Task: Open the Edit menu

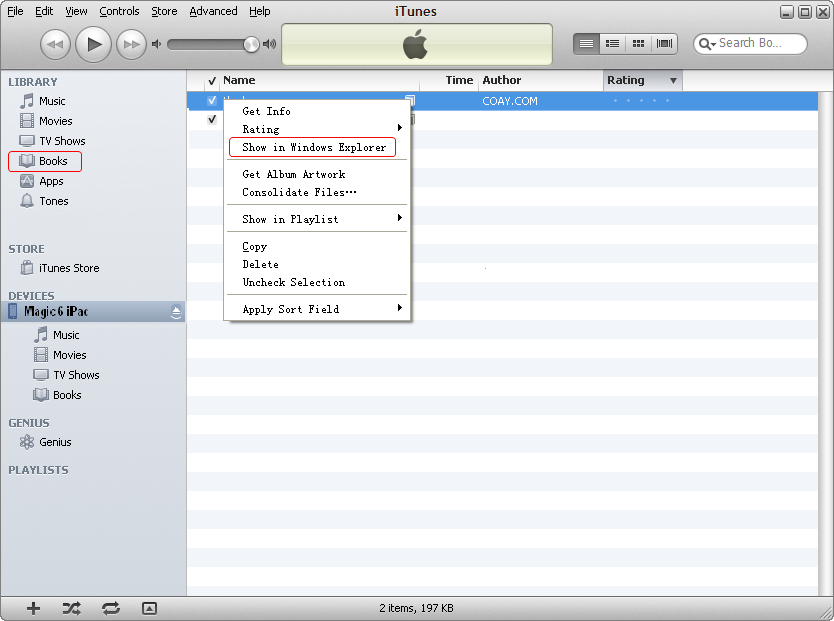Action: [x=44, y=11]
